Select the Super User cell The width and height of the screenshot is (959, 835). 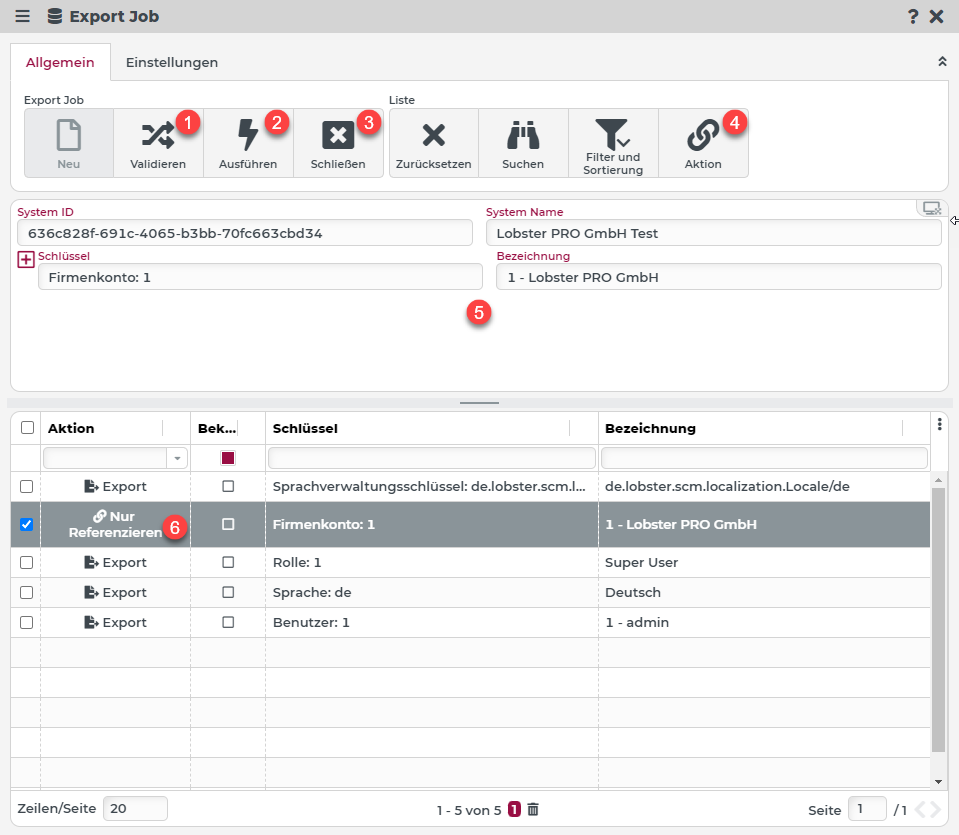click(764, 562)
